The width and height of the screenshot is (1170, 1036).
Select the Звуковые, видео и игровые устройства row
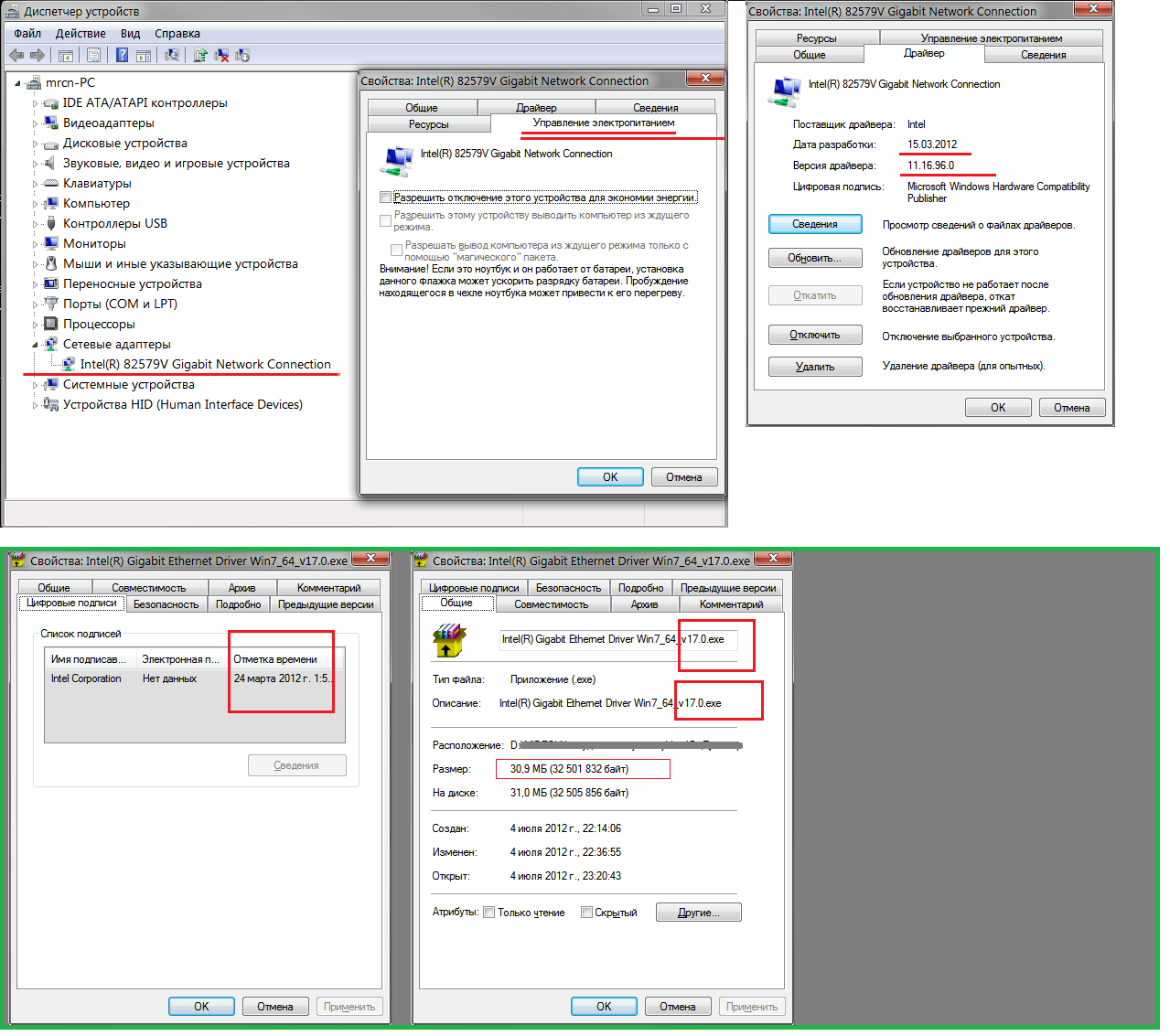click(x=177, y=163)
